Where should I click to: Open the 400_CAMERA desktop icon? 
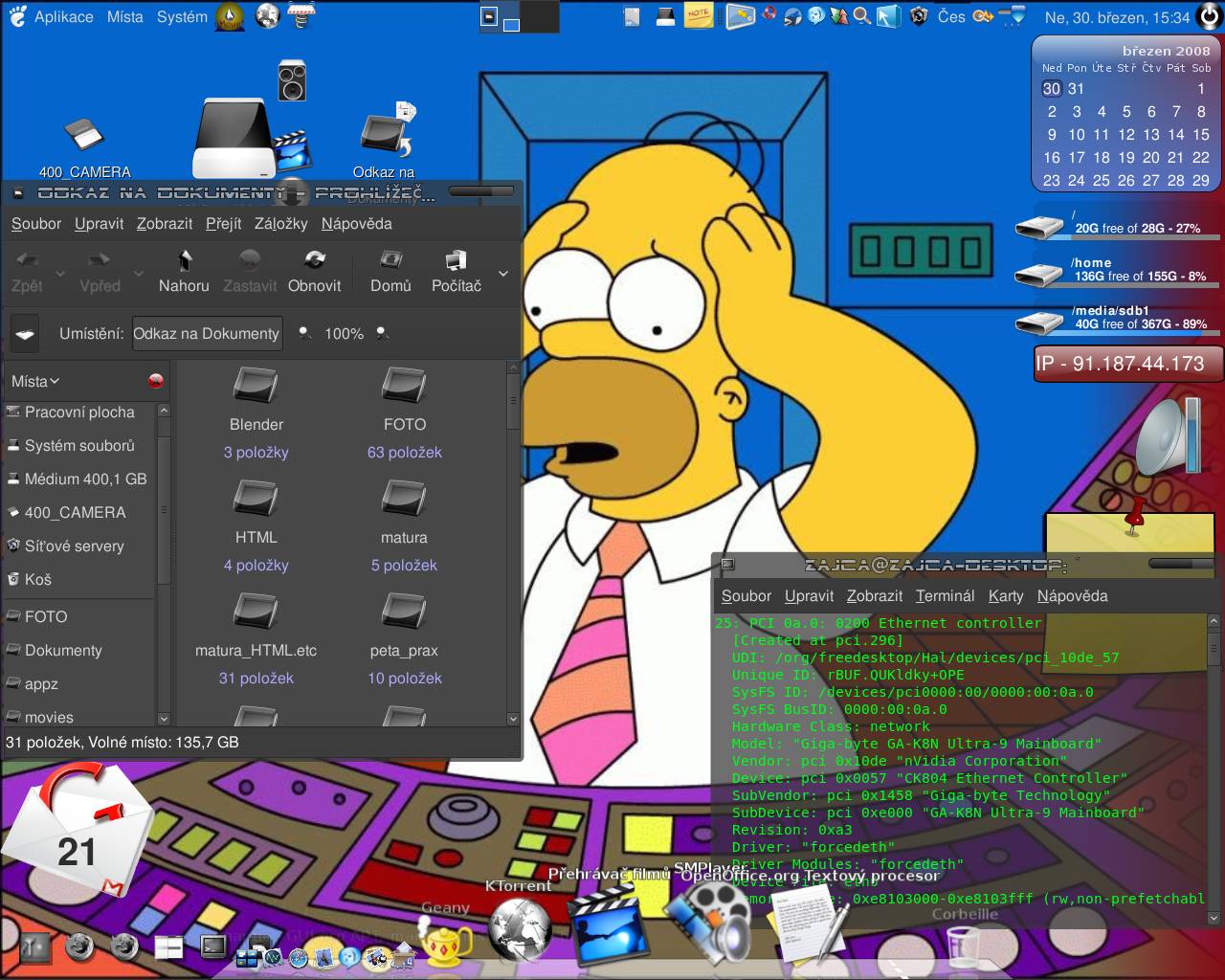click(x=84, y=134)
